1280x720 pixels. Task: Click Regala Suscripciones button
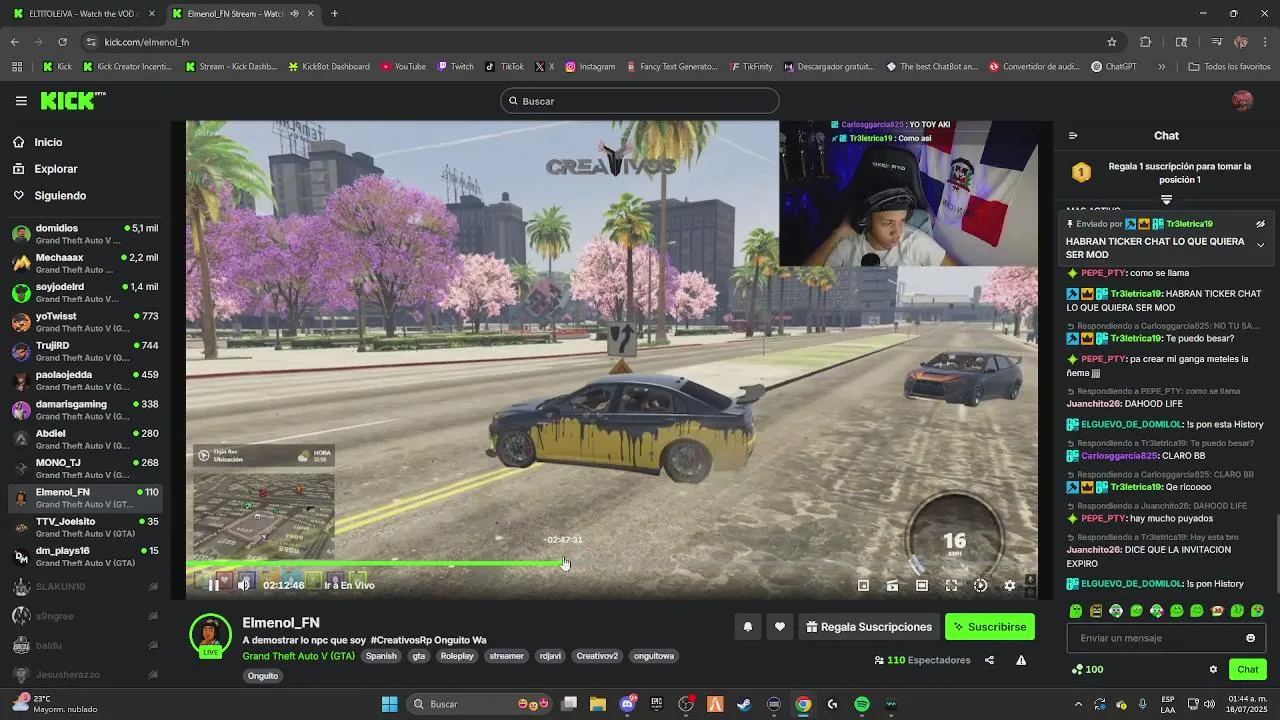pos(869,627)
